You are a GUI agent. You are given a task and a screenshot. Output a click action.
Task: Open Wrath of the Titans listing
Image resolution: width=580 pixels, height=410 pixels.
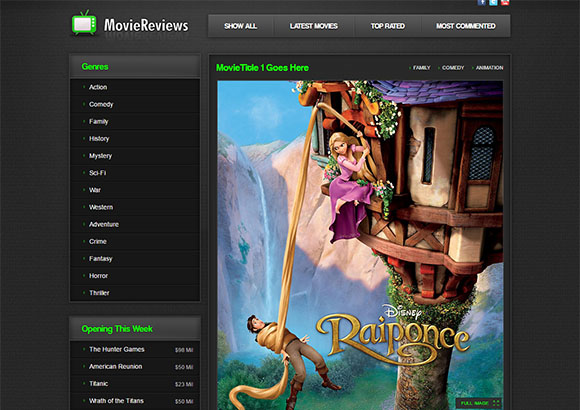point(116,401)
